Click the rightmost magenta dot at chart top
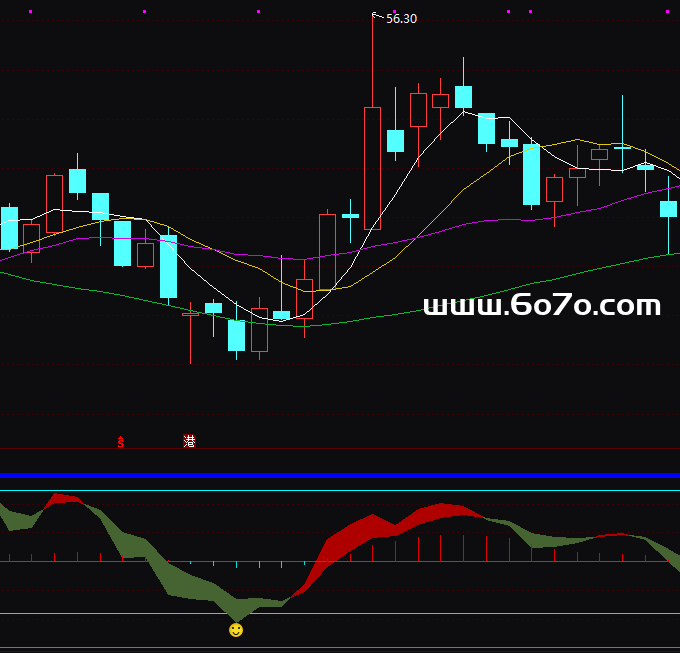680x653 pixels. [666, 12]
